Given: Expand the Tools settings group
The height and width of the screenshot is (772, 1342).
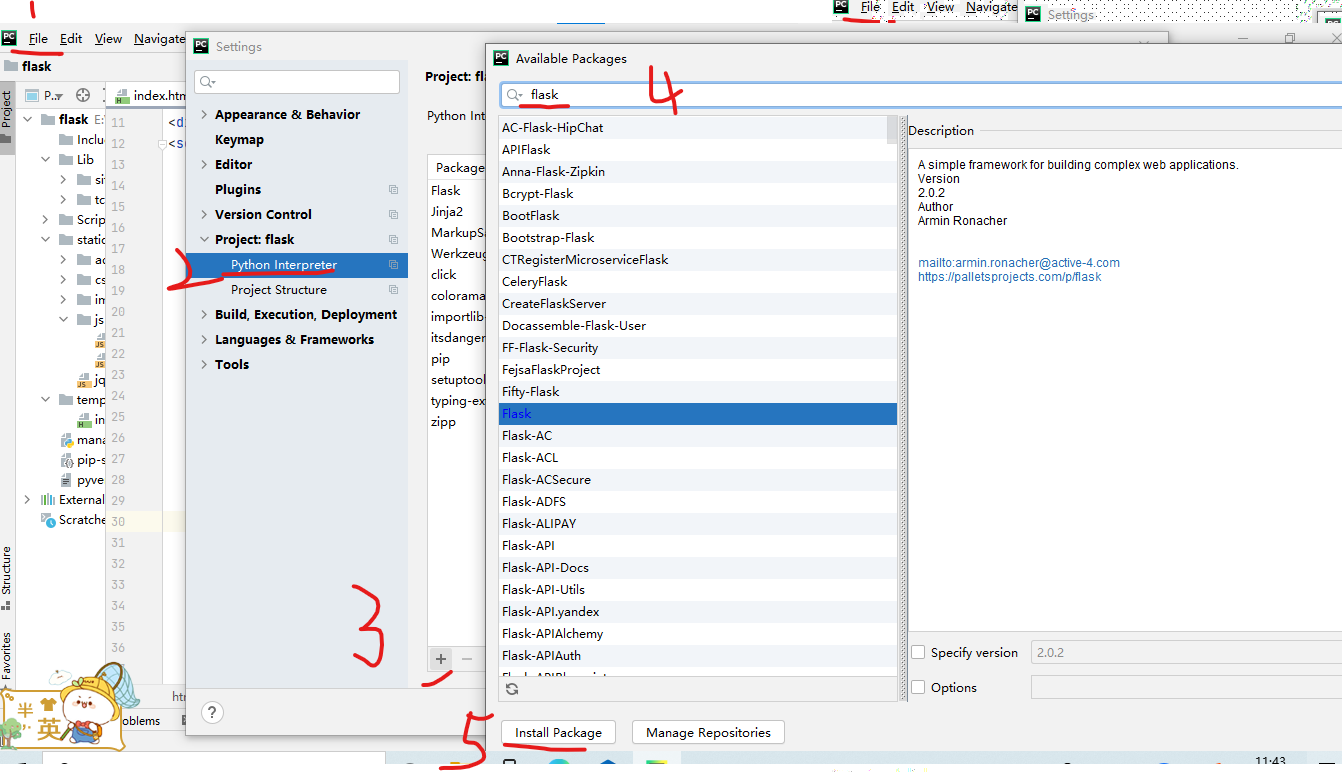Looking at the screenshot, I should [x=204, y=365].
